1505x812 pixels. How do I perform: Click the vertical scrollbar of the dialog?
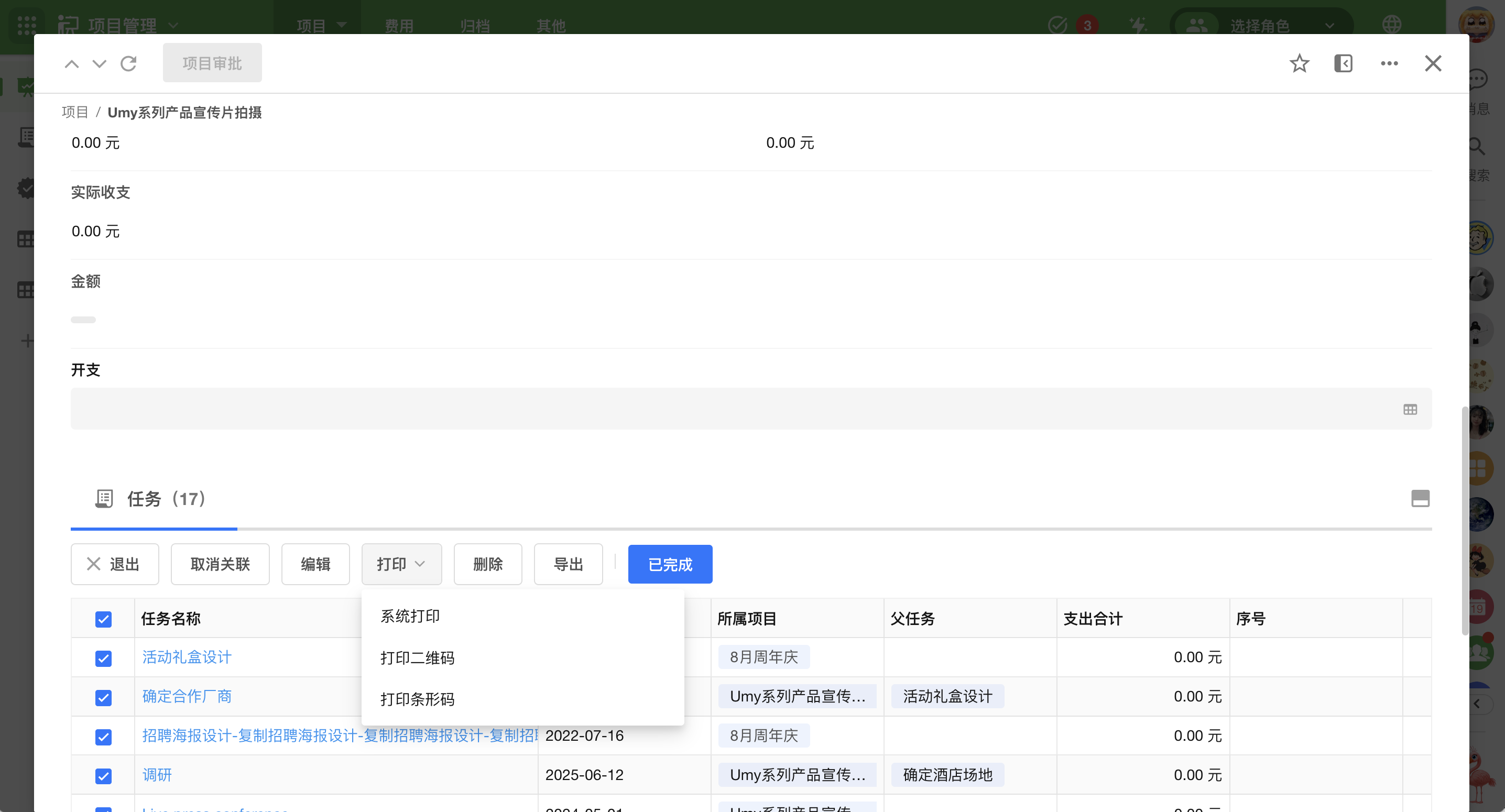pos(1464,520)
